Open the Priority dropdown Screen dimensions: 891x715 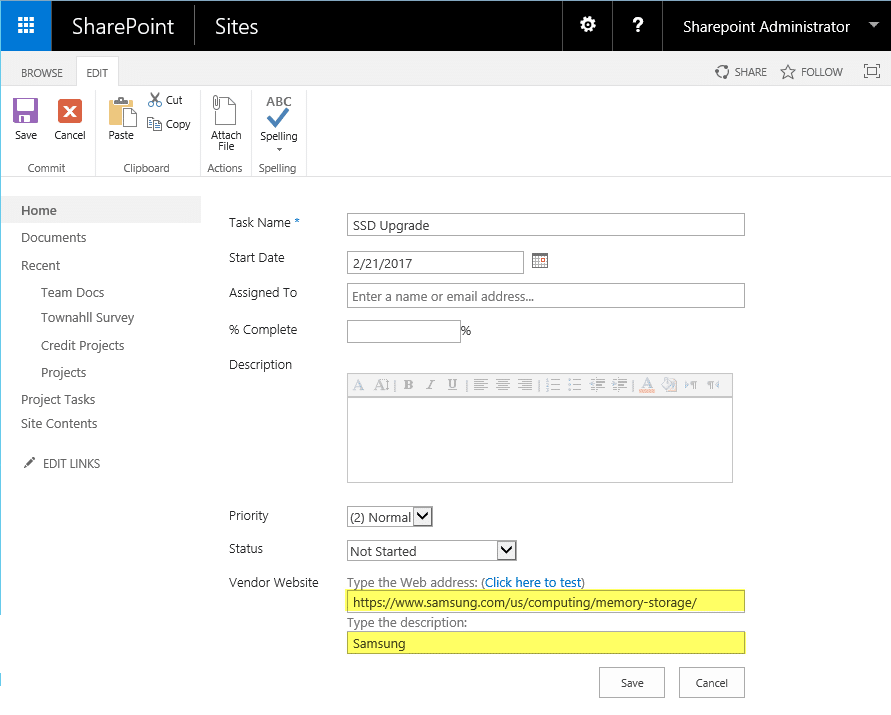389,517
